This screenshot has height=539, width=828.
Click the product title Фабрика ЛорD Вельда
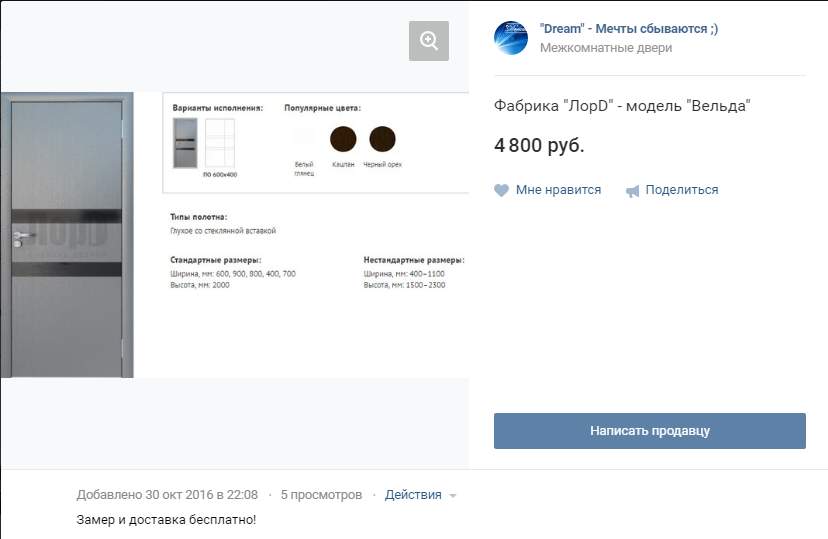coord(622,106)
